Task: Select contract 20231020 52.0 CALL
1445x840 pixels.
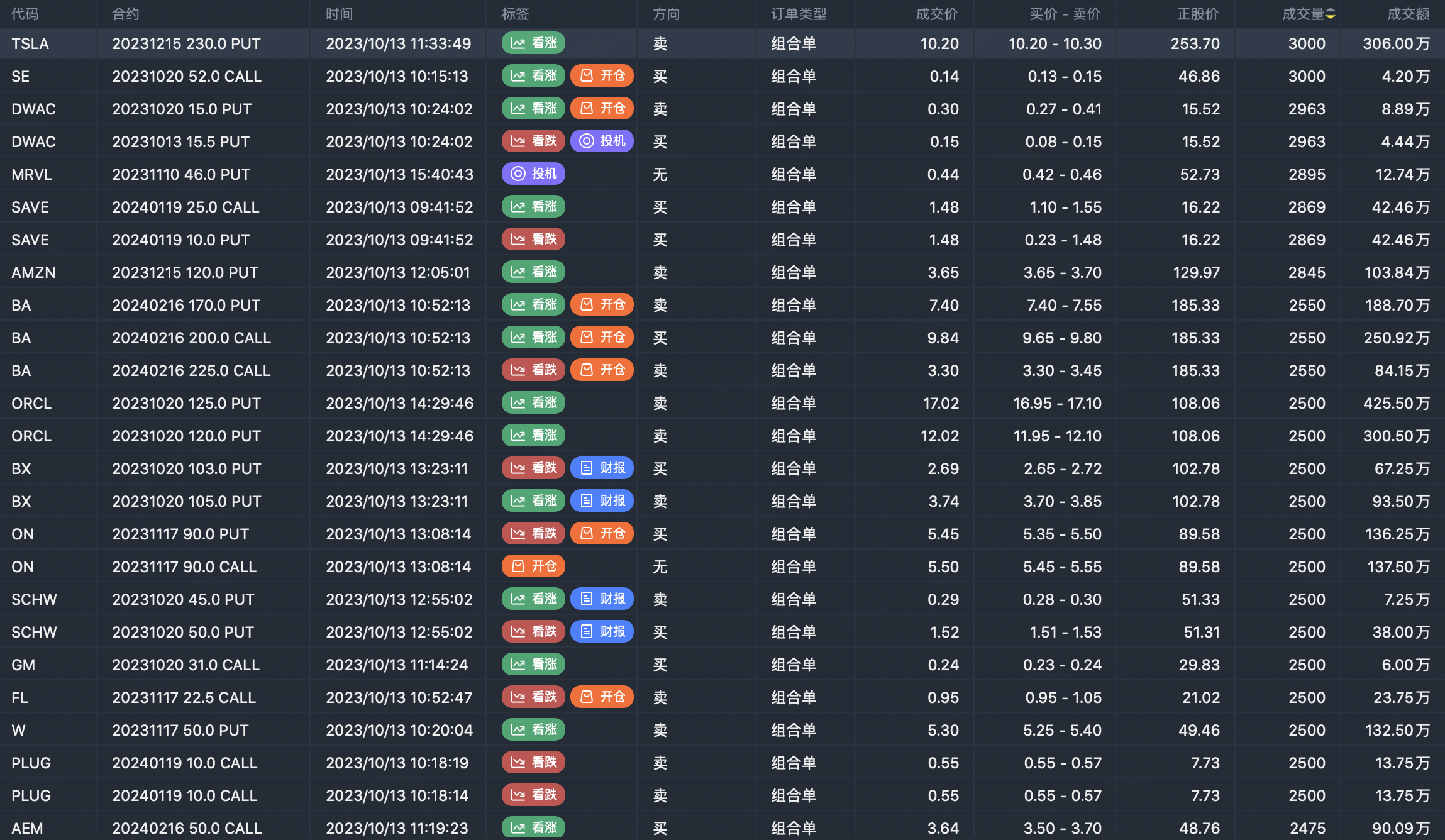Action: click(x=187, y=77)
